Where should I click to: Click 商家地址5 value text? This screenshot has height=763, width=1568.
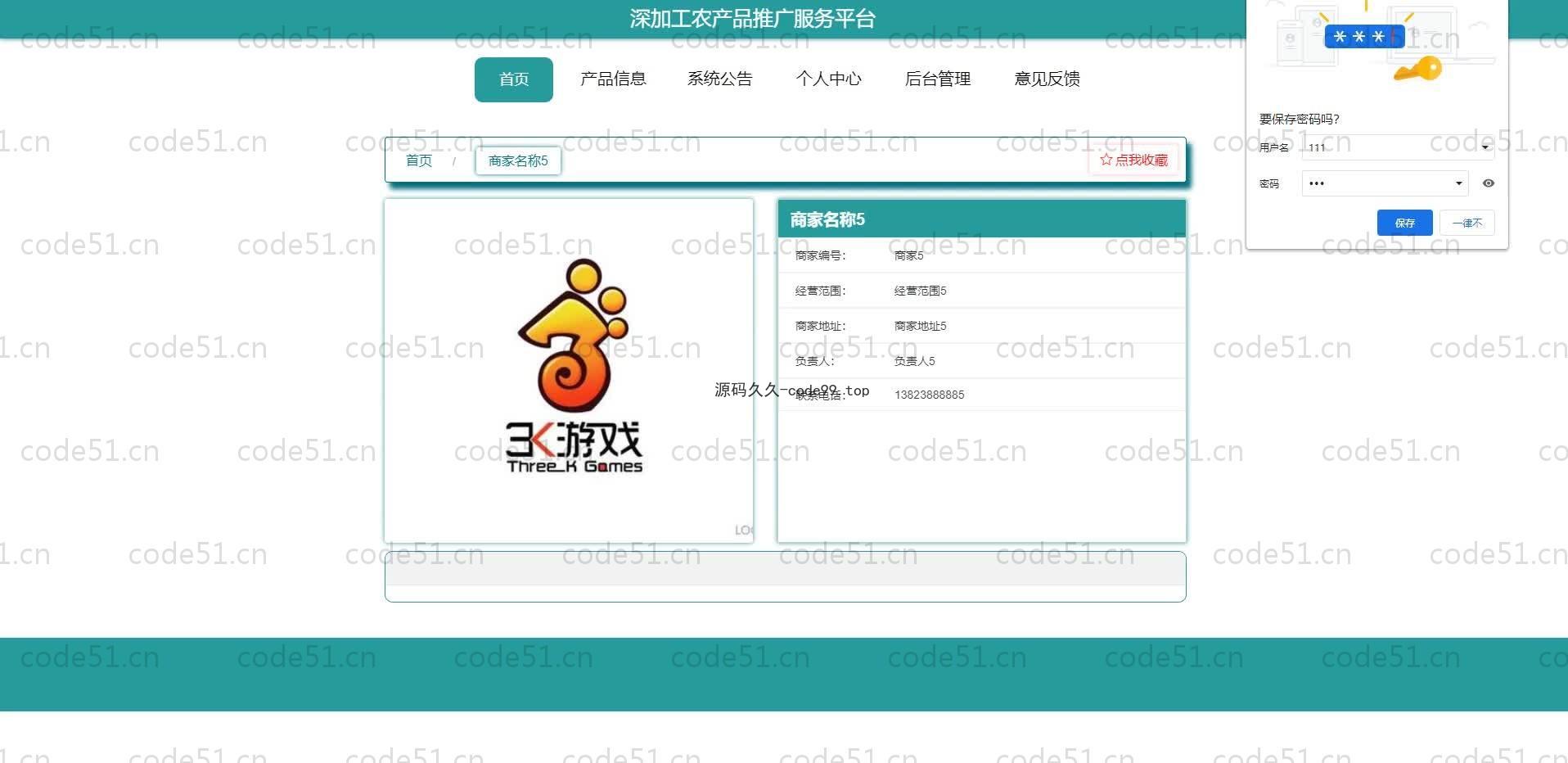pyautogui.click(x=921, y=326)
